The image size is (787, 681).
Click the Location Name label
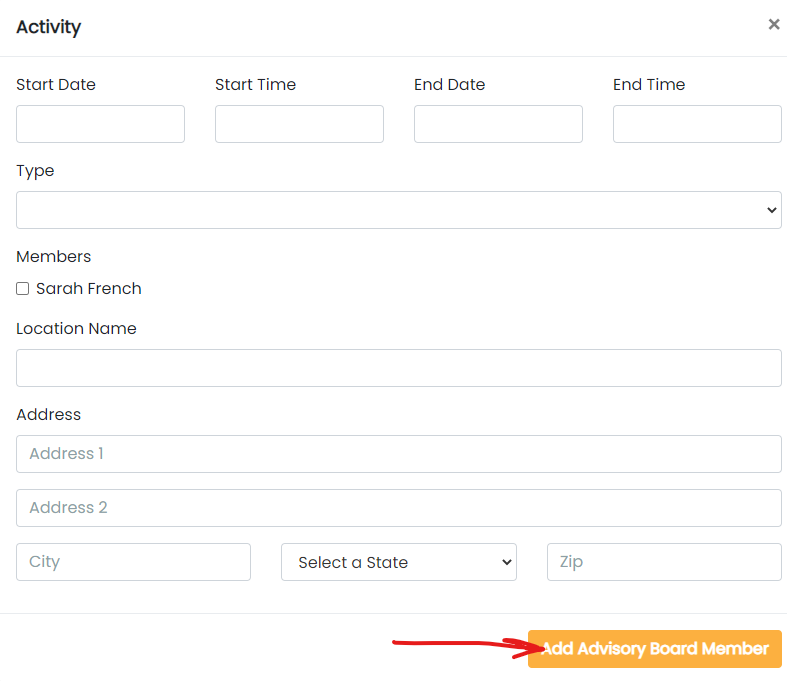76,329
